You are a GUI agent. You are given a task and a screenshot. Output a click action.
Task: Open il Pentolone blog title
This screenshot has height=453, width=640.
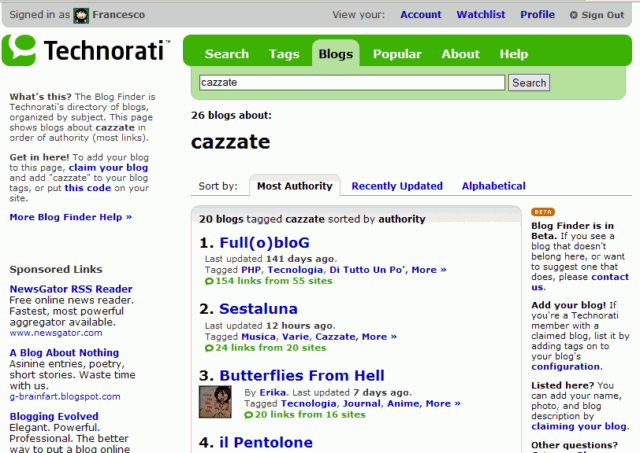(266, 443)
